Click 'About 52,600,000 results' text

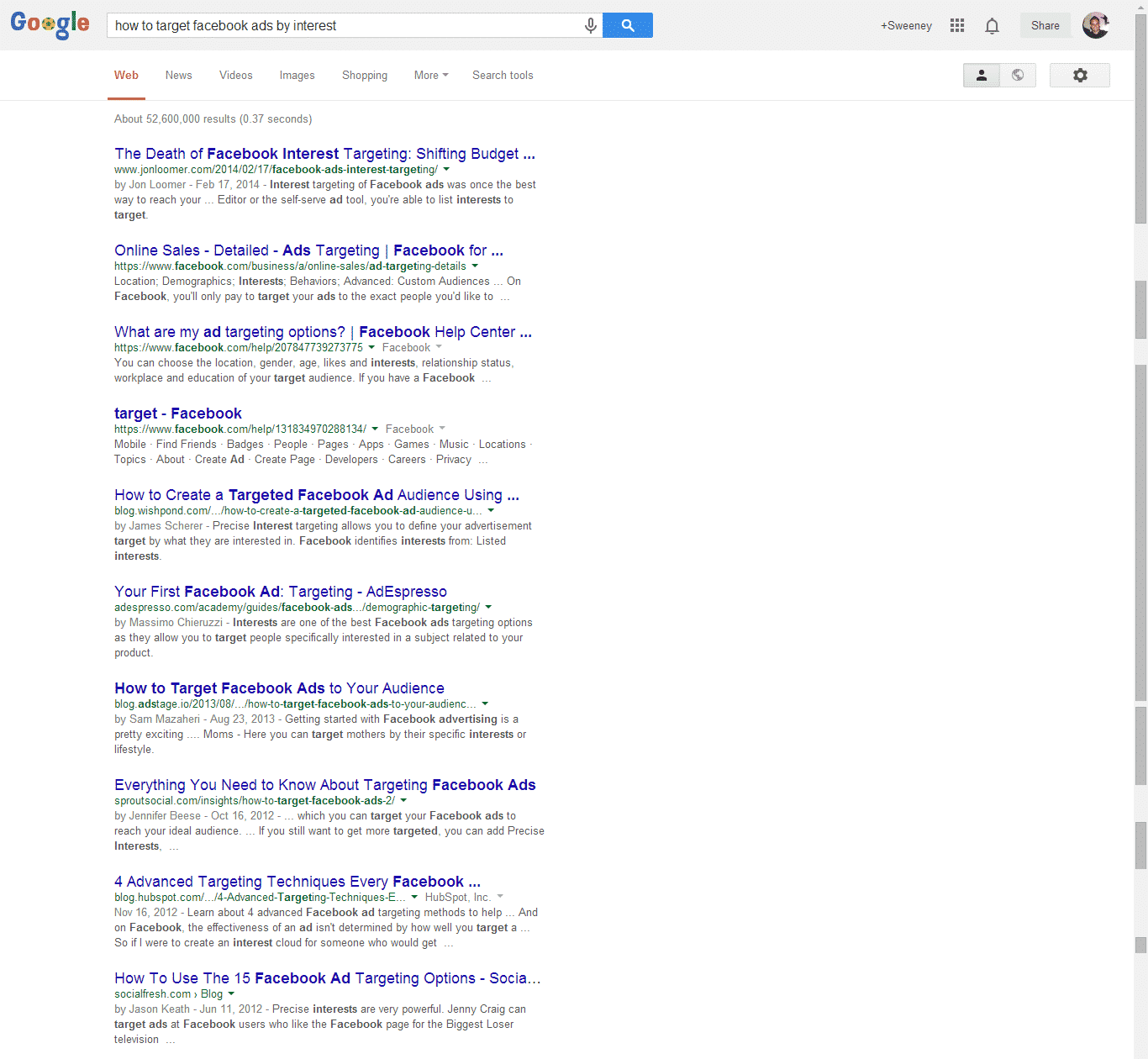[x=175, y=119]
